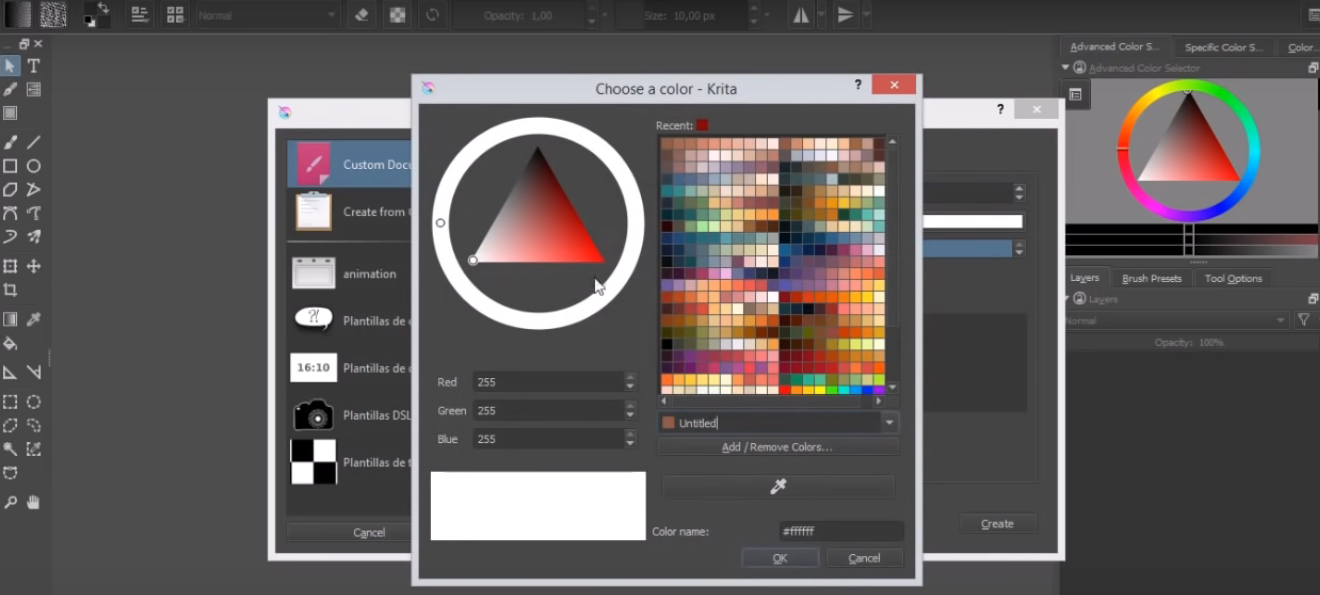Filter layers using the funnel icon
This screenshot has width=1320, height=595.
tap(1304, 320)
